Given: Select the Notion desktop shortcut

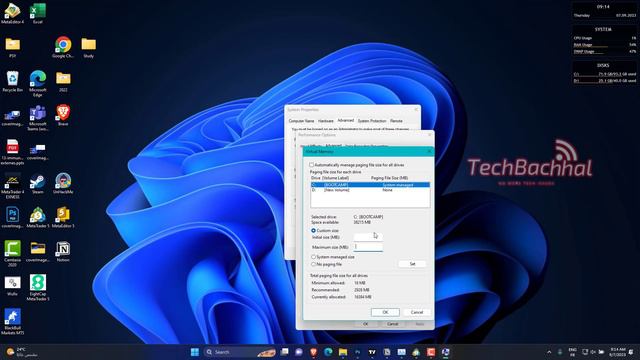Looking at the screenshot, I should (x=63, y=251).
